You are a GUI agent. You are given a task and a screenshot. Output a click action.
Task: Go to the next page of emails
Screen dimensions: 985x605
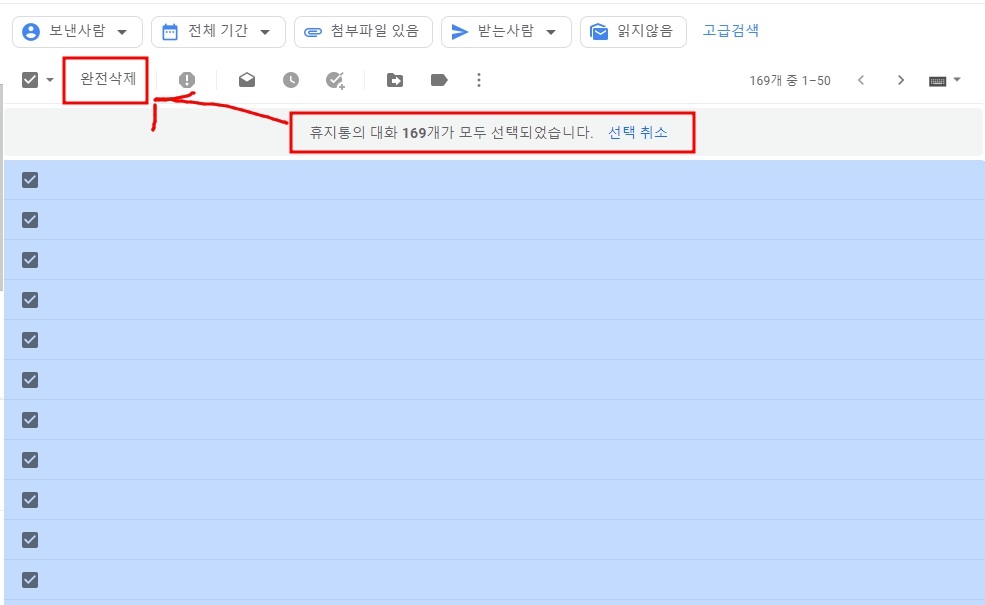(x=900, y=79)
